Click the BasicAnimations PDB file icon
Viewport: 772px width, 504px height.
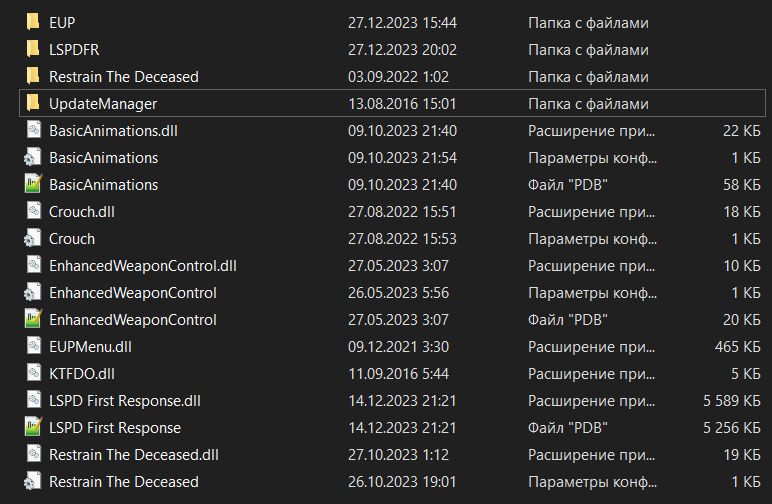[32, 184]
